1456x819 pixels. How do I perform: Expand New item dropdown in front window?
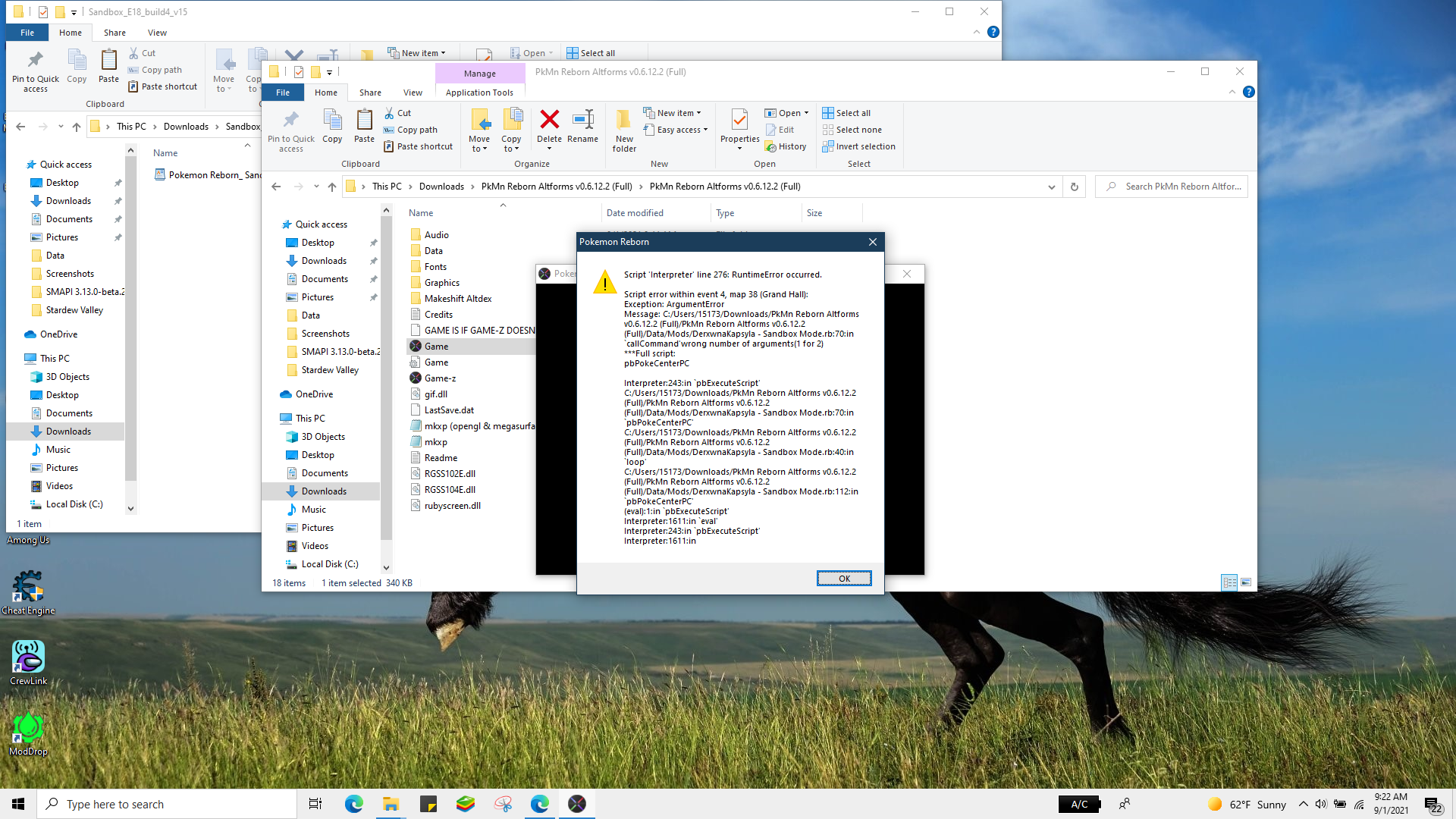[x=672, y=113]
